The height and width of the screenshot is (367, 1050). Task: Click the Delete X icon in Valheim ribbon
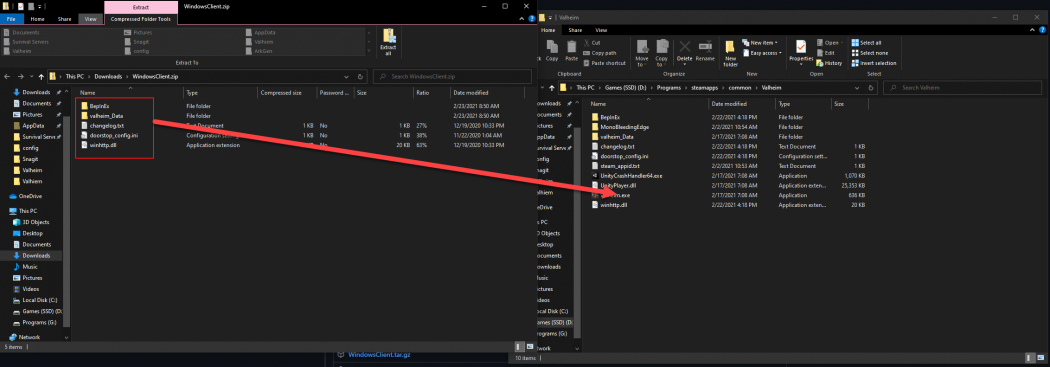pyautogui.click(x=684, y=46)
